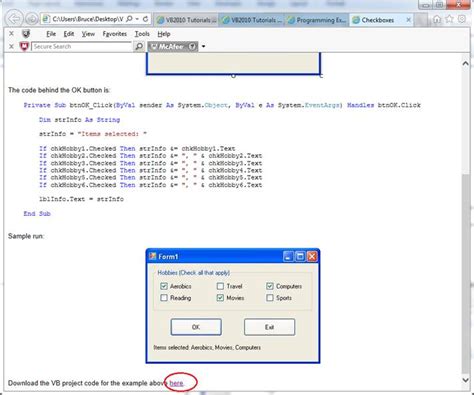Close the McAfee toolbar with X
Image resolution: width=474 pixels, height=395 pixels.
pyautogui.click(x=11, y=46)
